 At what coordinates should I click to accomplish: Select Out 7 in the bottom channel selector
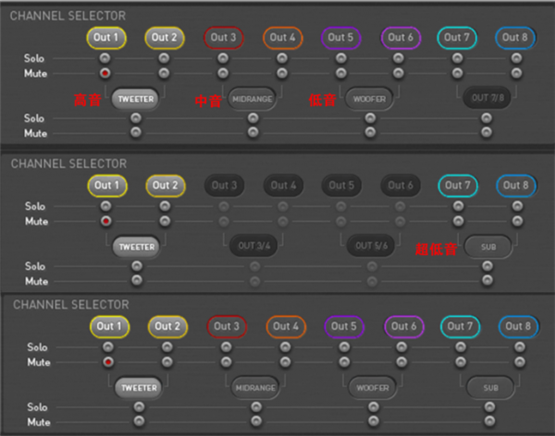coord(460,326)
